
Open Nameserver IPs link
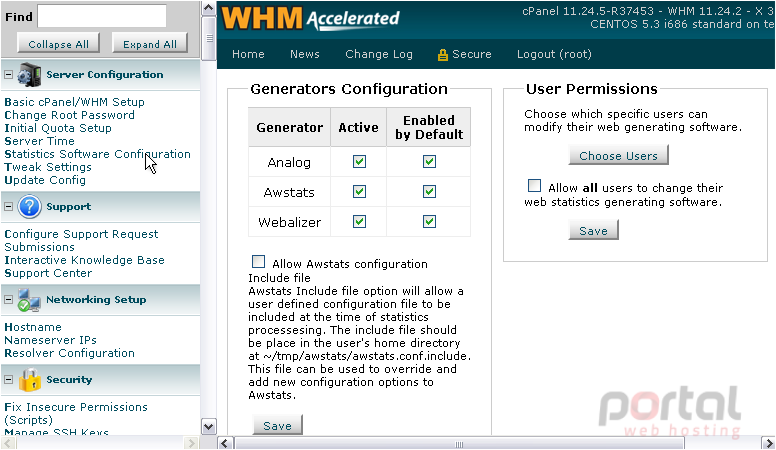50,340
